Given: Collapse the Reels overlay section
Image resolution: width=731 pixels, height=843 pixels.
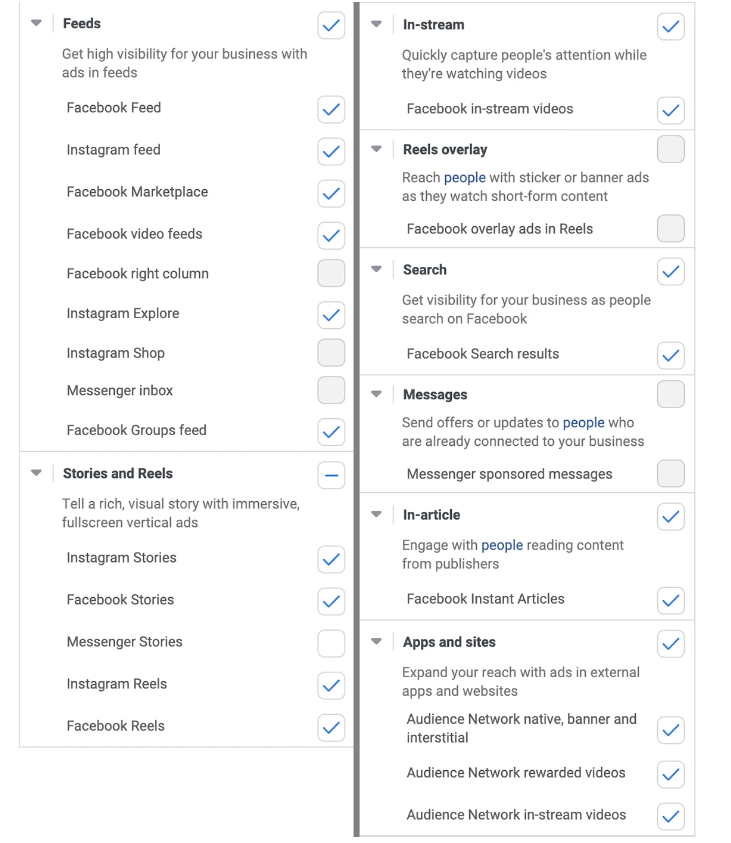Looking at the screenshot, I should point(377,149).
